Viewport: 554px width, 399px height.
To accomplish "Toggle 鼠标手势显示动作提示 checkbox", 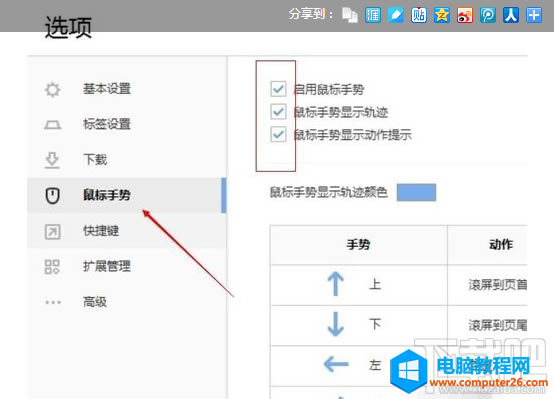I will coord(278,134).
